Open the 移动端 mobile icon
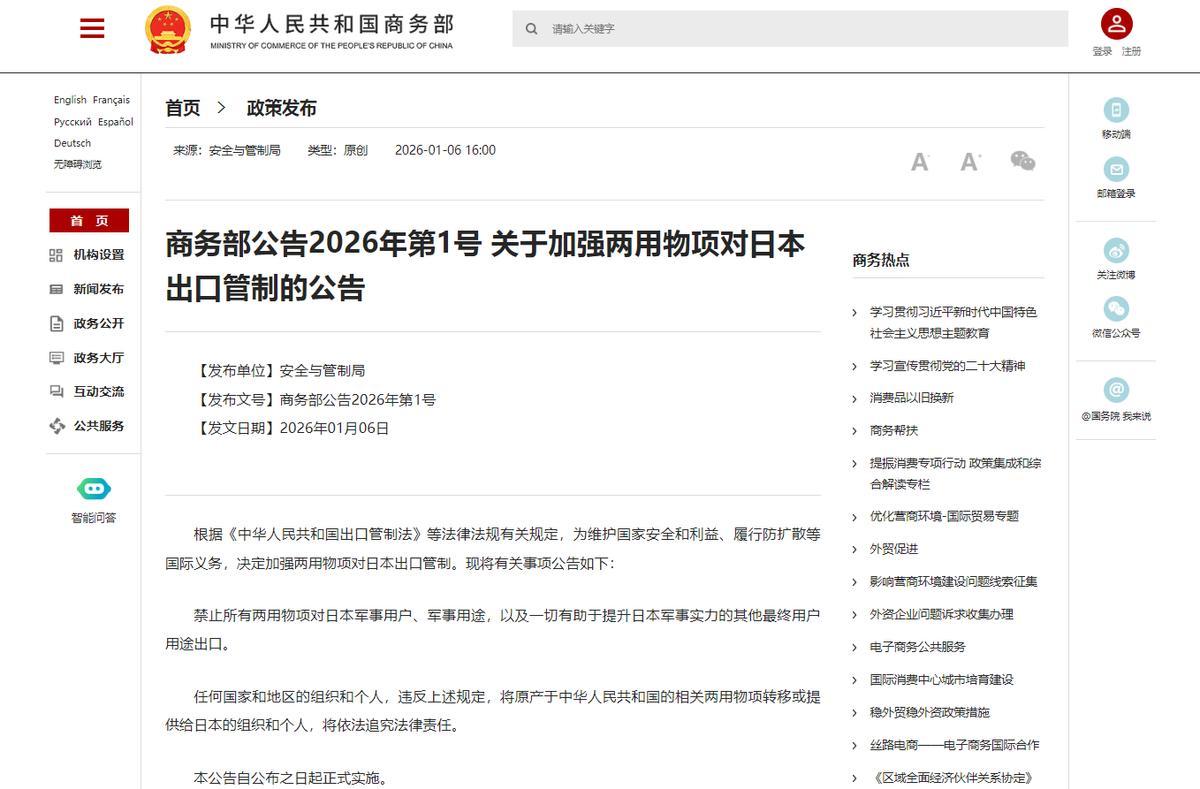The width and height of the screenshot is (1200, 789). tap(1116, 110)
